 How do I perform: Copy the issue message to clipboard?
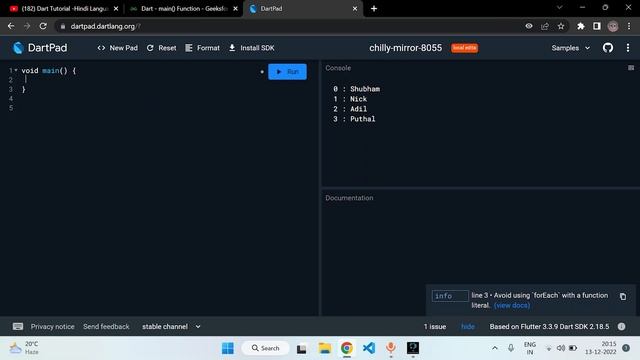pos(623,296)
